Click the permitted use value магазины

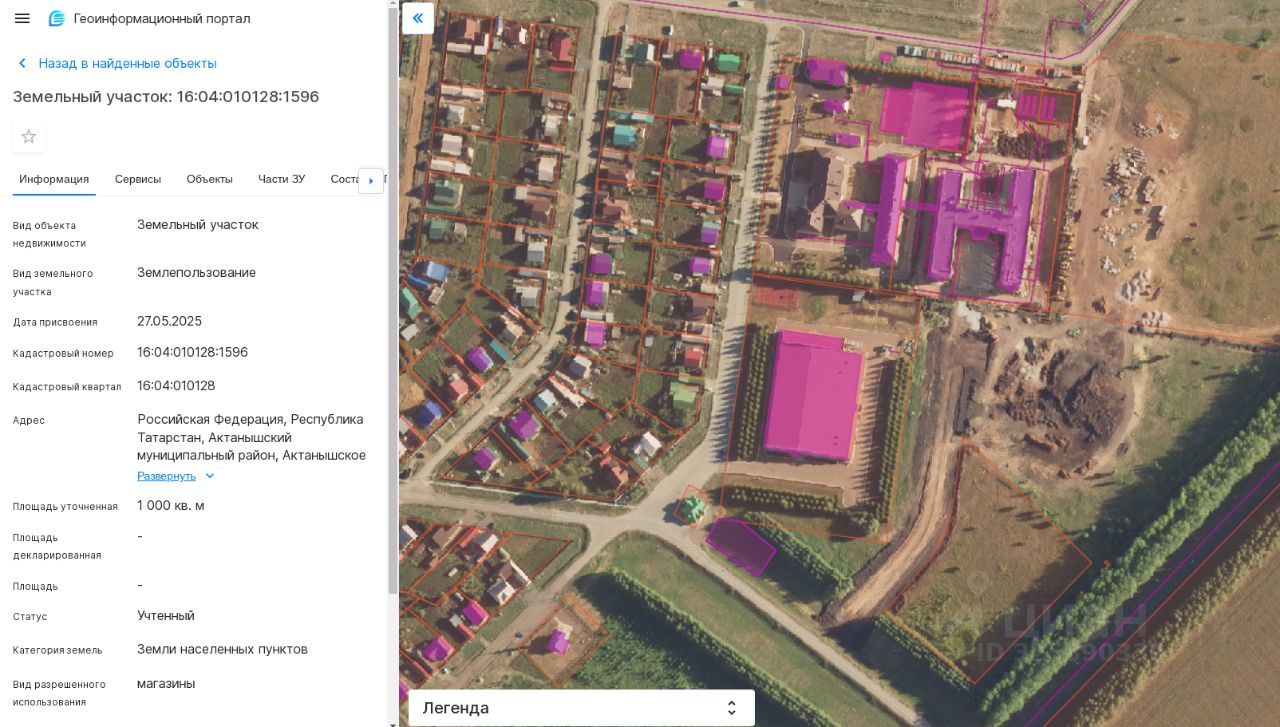pyautogui.click(x=166, y=684)
